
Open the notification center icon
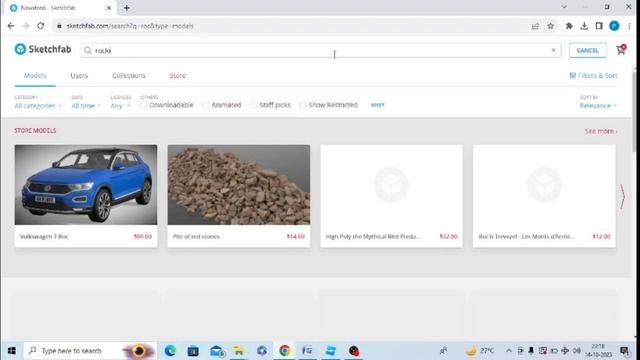pyautogui.click(x=624, y=351)
